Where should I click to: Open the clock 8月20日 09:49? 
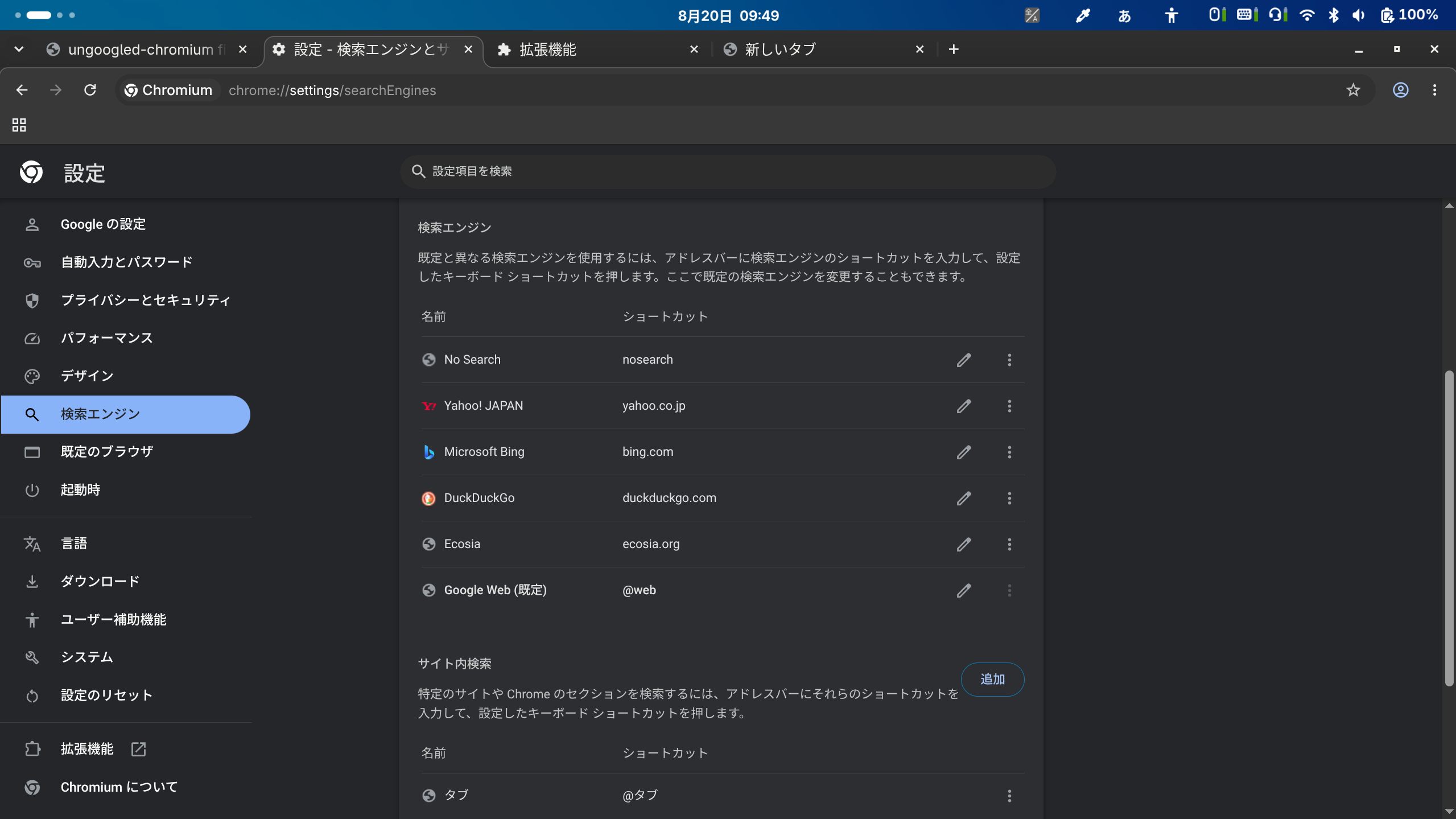728,15
